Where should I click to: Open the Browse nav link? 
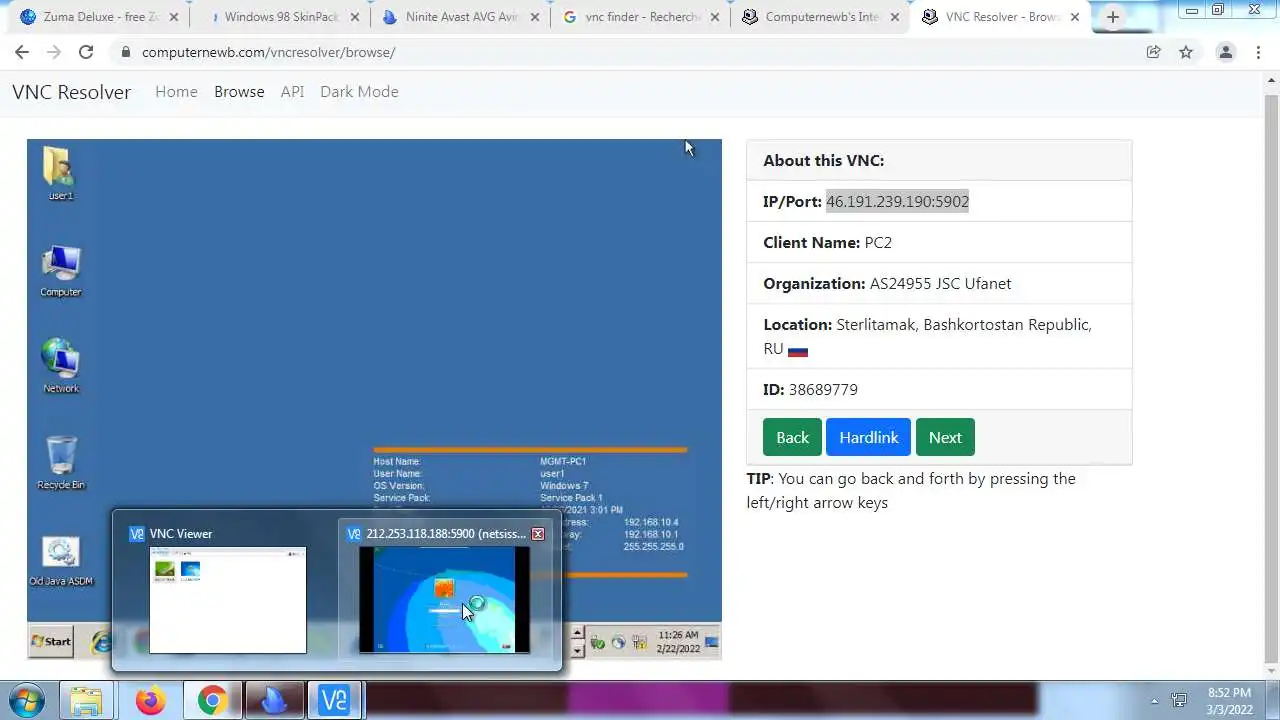(239, 92)
